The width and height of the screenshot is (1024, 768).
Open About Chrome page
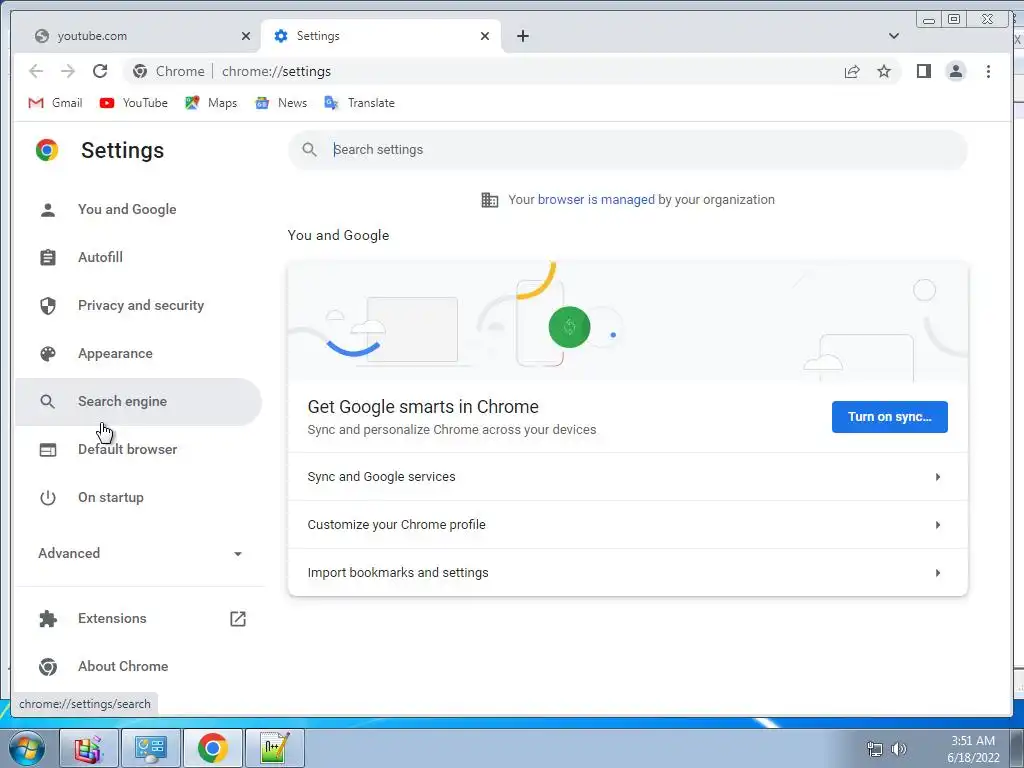(138, 667)
